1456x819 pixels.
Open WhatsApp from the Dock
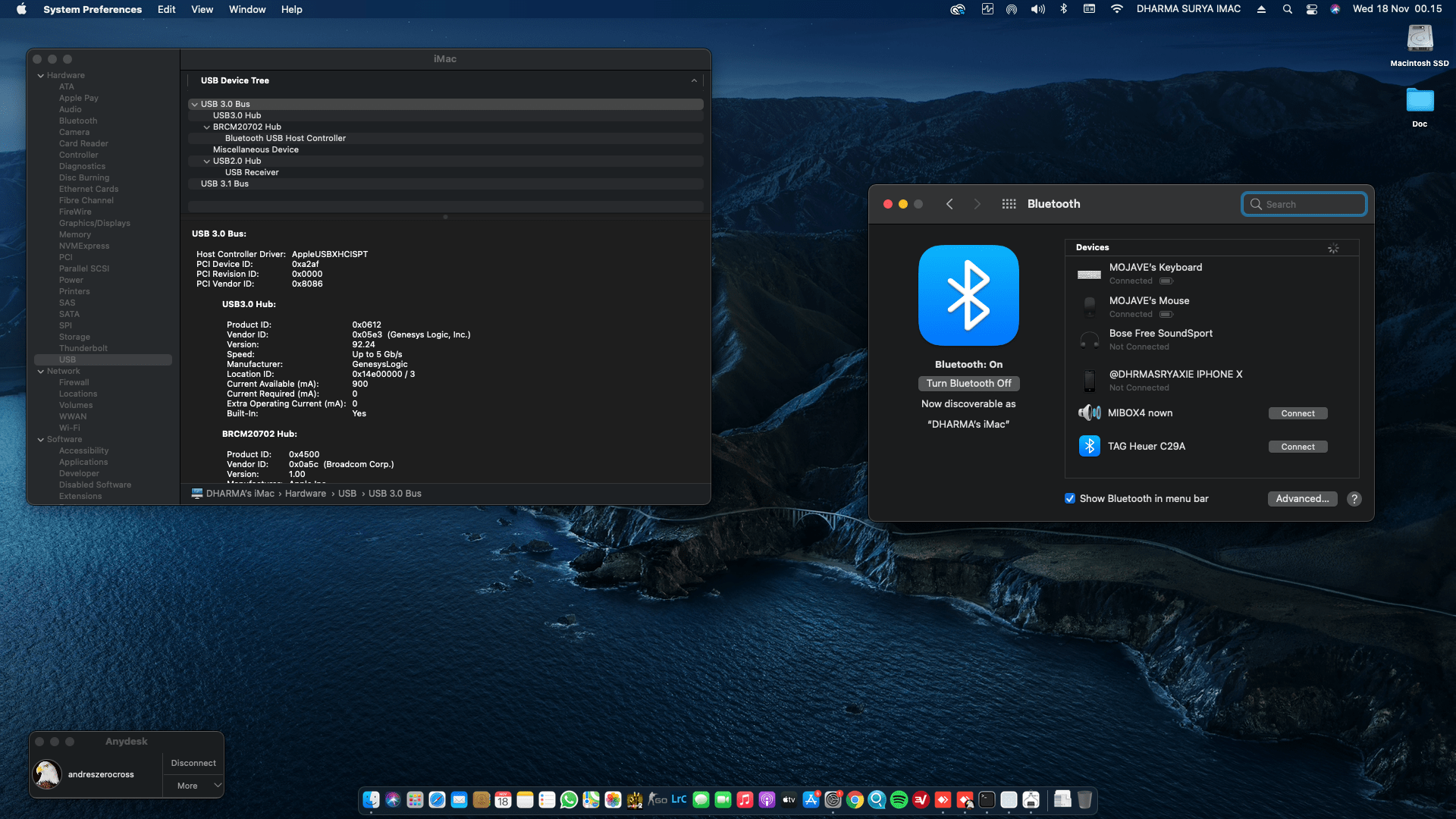click(x=569, y=800)
